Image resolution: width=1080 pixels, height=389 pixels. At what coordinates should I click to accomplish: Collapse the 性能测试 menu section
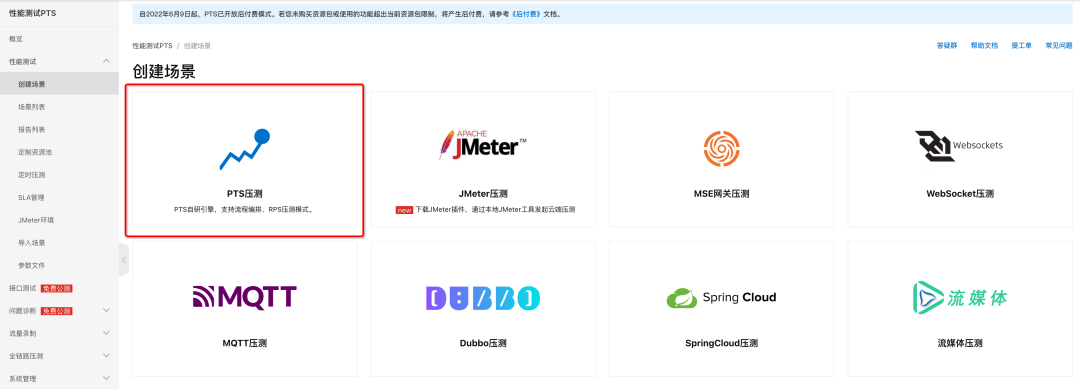point(106,61)
